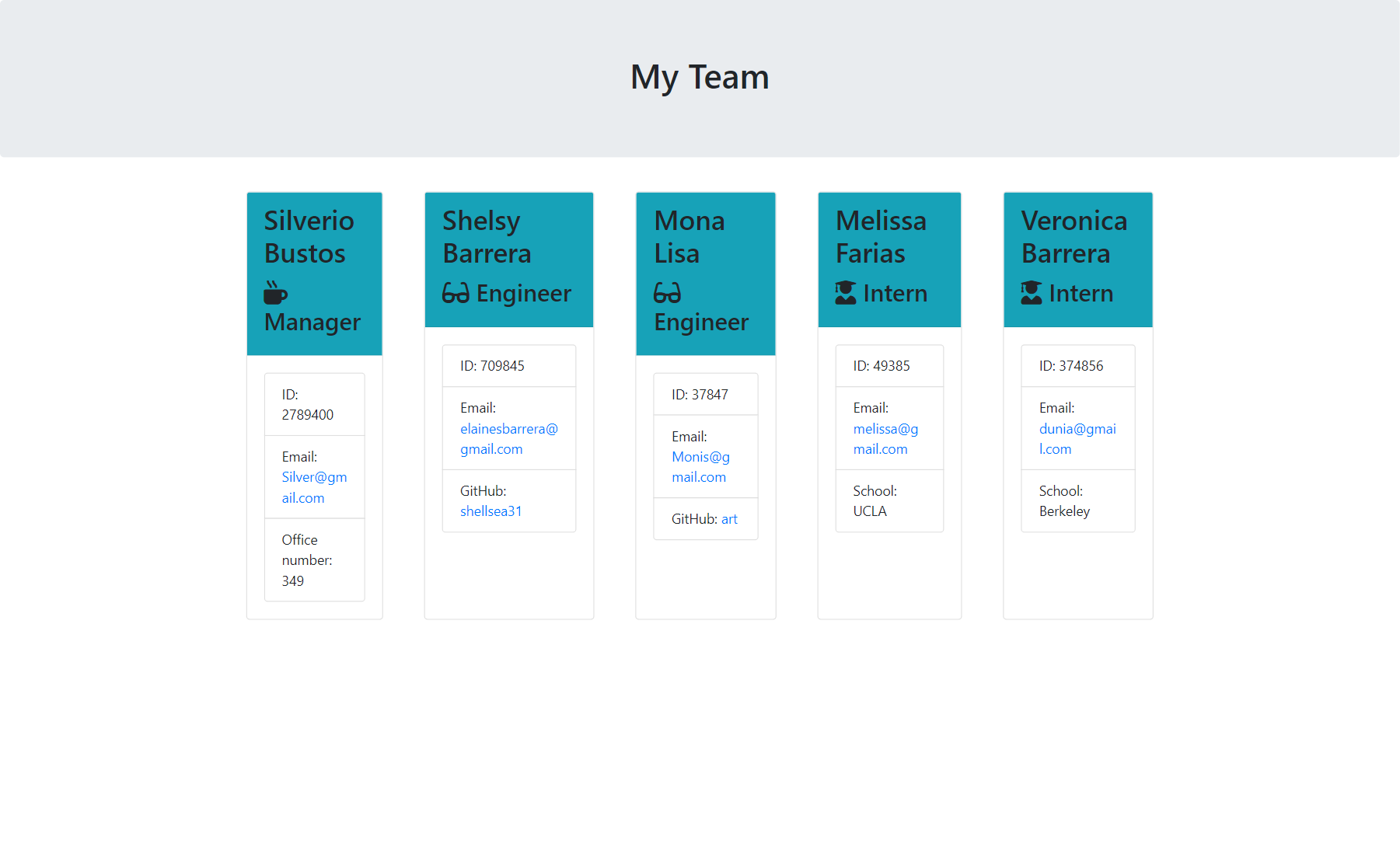Click the glasses icon on Shelsy Barrera's card
This screenshot has width=1400, height=861.
tap(456, 293)
